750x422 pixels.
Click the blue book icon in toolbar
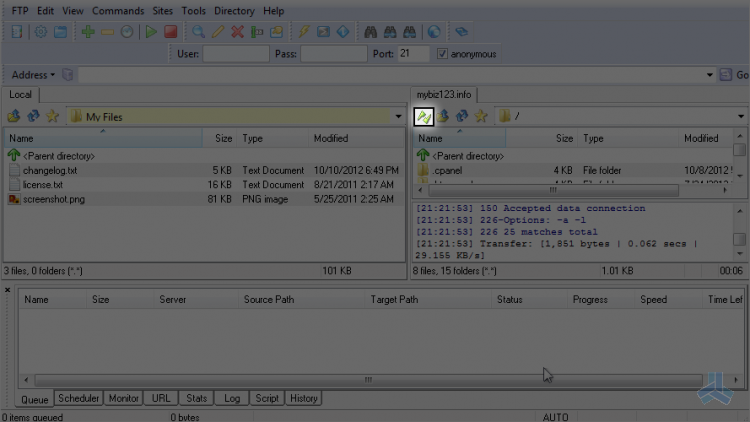coord(461,32)
